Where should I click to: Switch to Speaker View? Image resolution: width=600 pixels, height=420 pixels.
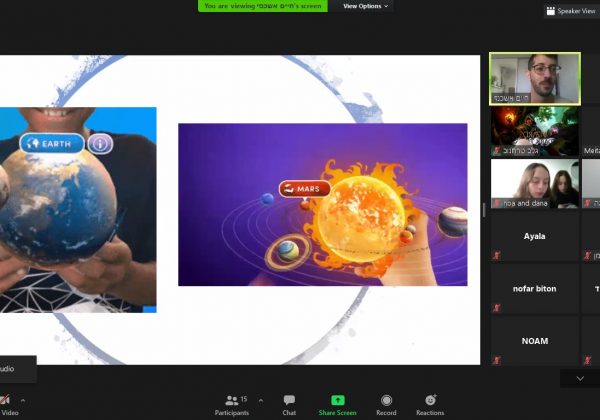point(572,11)
